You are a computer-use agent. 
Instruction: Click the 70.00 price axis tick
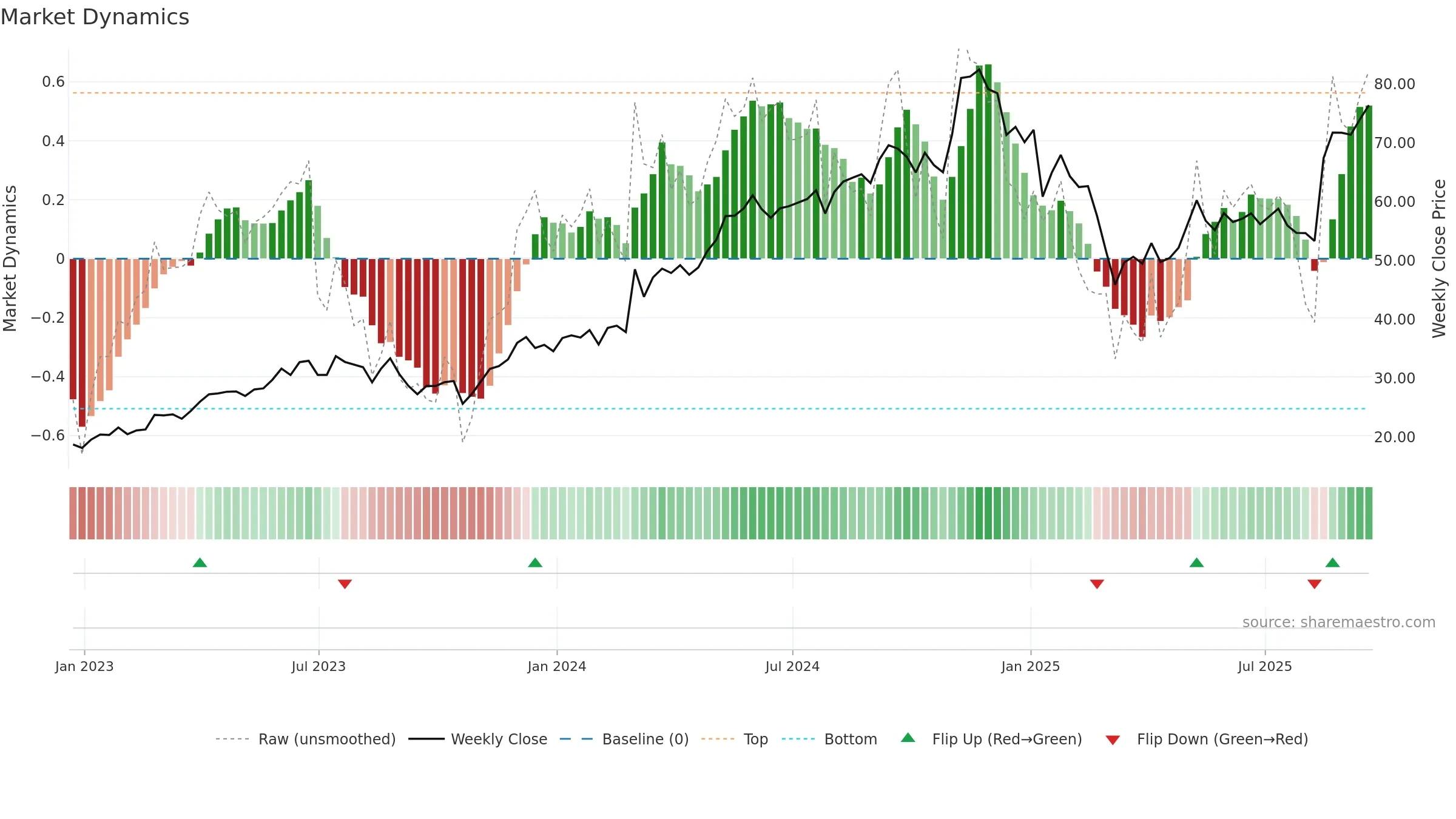[x=1395, y=143]
